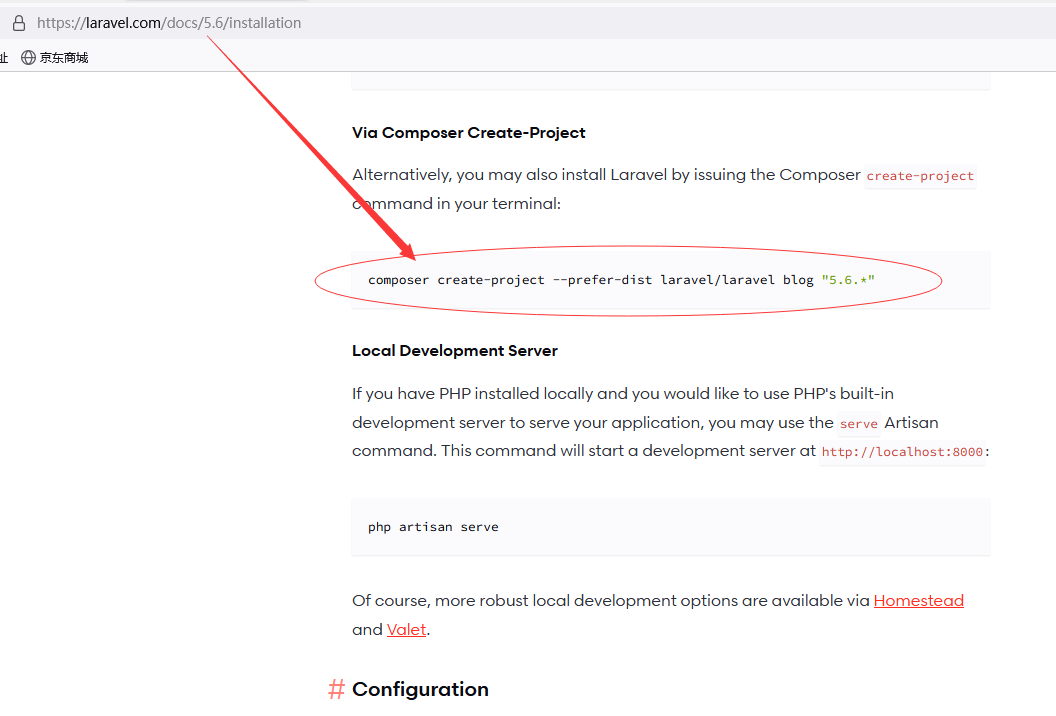Click the Via Composer Create-Project heading
1056x716 pixels.
coord(469,133)
